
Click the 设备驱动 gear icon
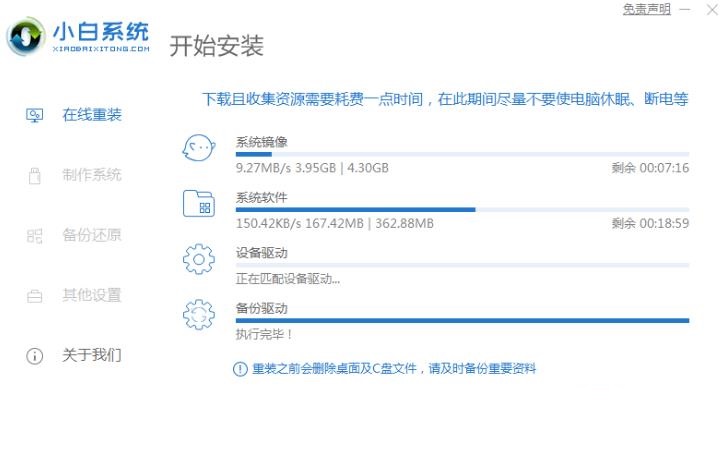click(199, 260)
